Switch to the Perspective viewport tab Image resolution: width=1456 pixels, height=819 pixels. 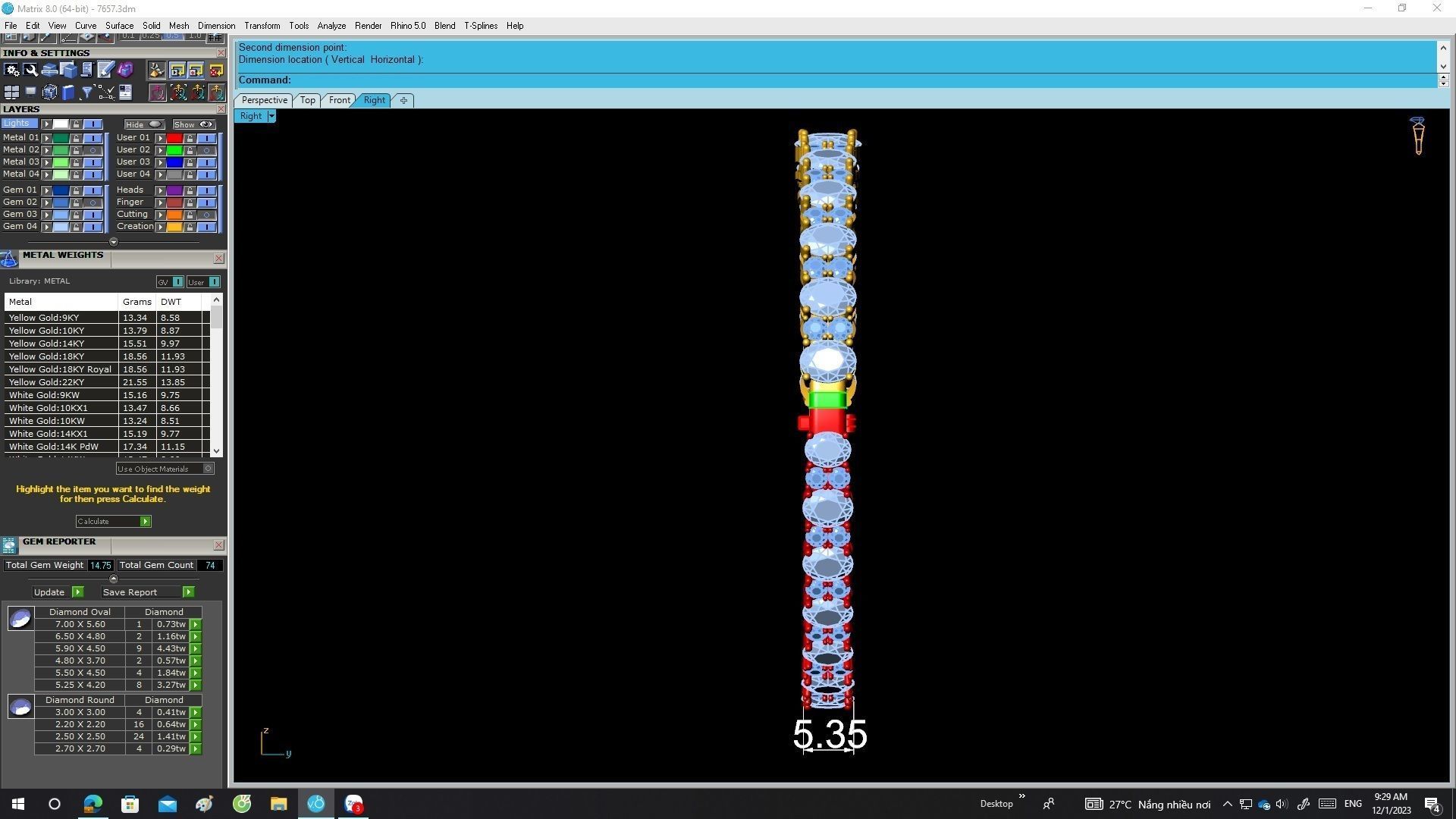(264, 100)
